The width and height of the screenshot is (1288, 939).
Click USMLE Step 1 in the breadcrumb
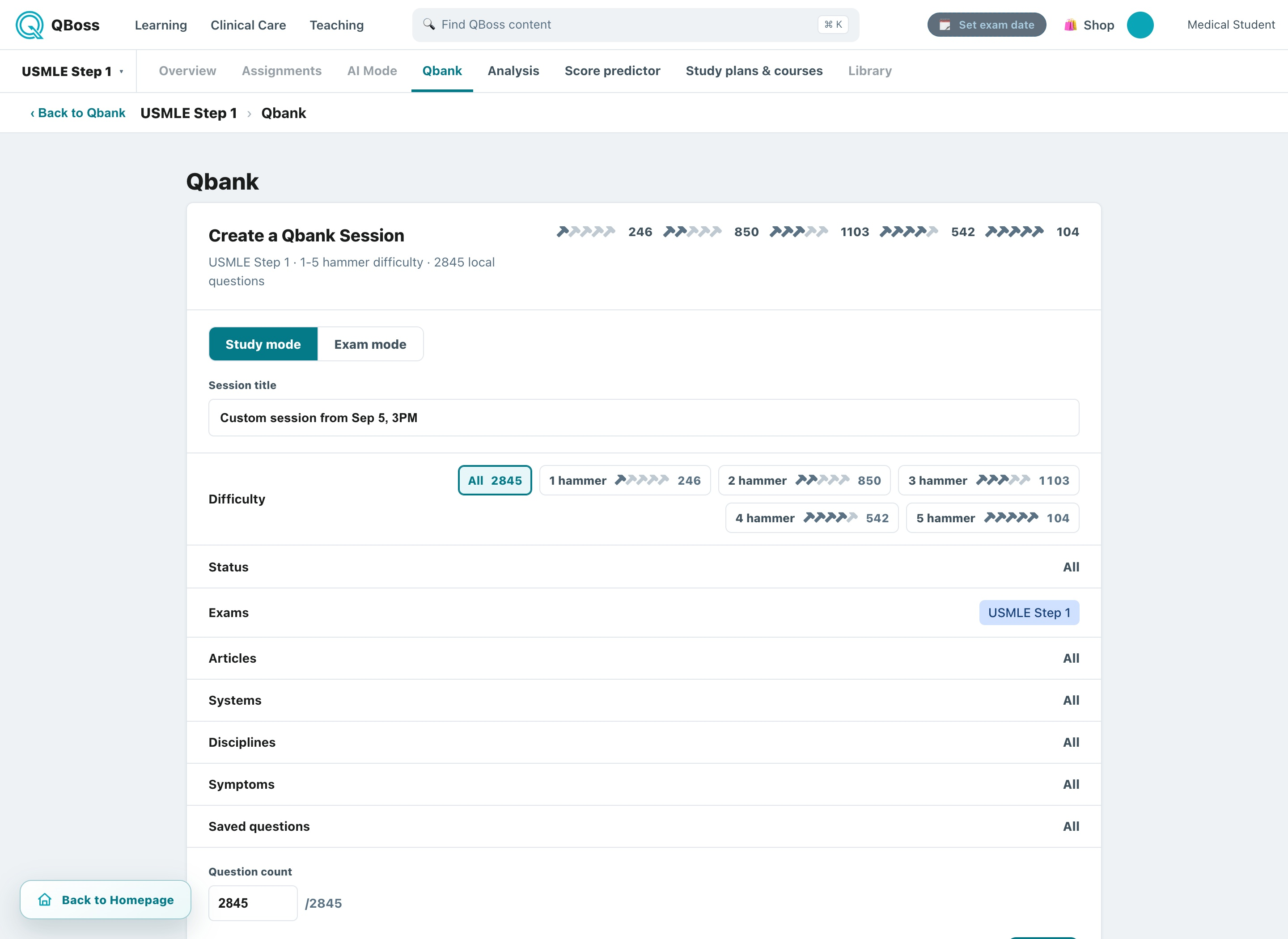pyautogui.click(x=189, y=113)
